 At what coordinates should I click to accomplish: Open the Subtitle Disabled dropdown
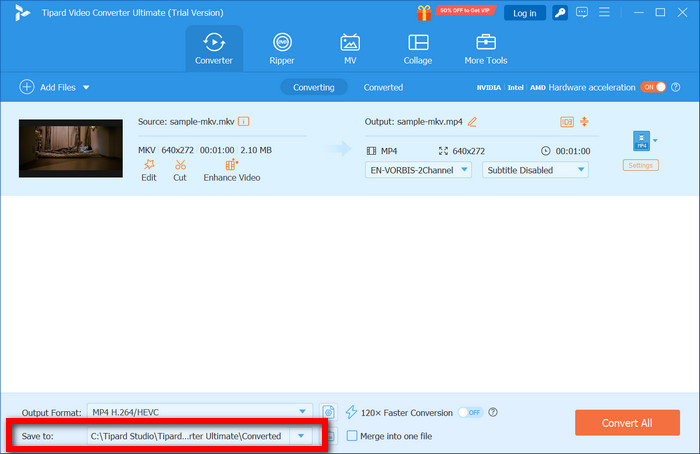coord(535,170)
